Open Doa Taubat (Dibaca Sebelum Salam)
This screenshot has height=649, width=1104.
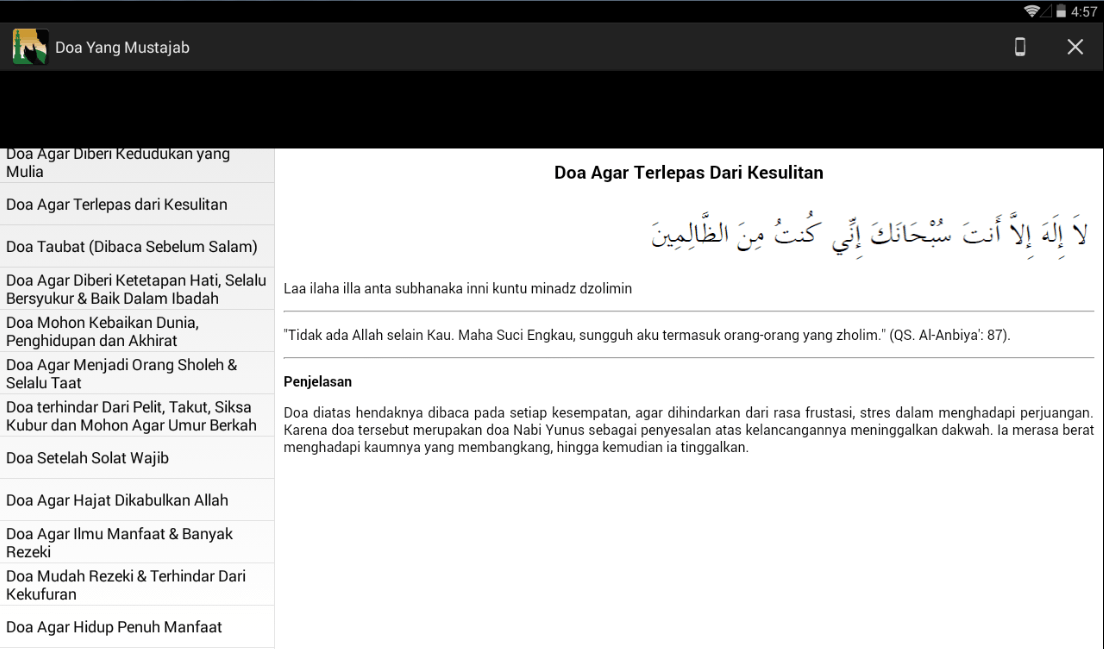(137, 246)
